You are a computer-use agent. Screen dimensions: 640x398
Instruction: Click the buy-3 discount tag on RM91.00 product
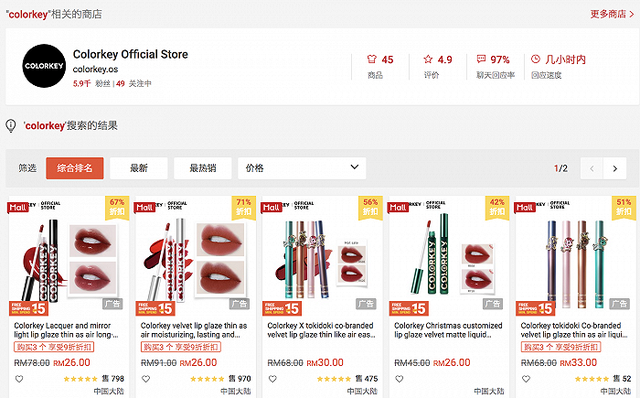click(181, 347)
